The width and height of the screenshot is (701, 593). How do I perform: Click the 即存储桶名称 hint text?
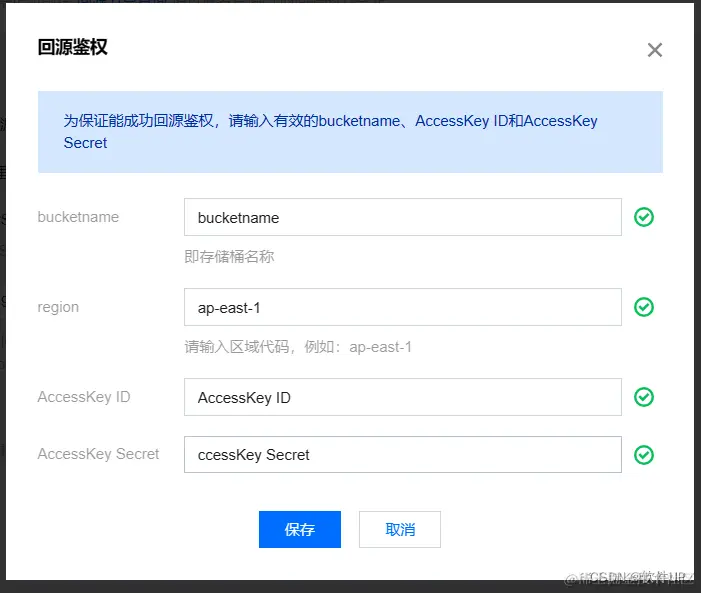click(x=229, y=257)
